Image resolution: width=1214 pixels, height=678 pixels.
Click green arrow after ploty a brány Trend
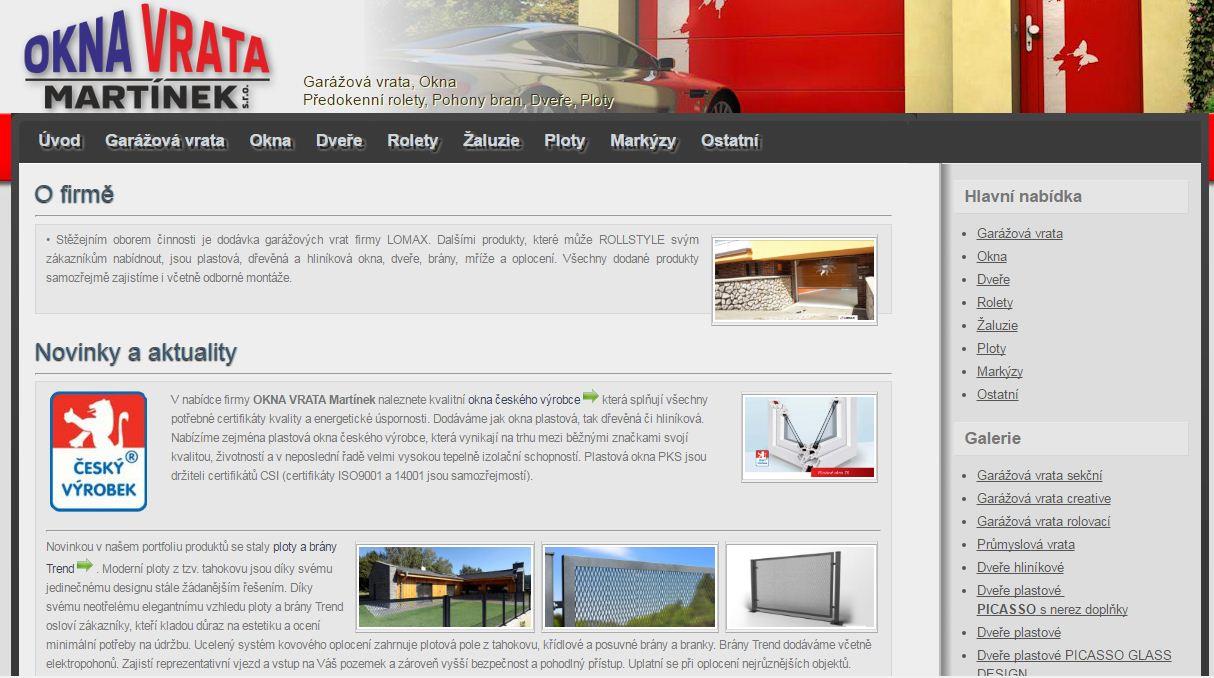[85, 566]
